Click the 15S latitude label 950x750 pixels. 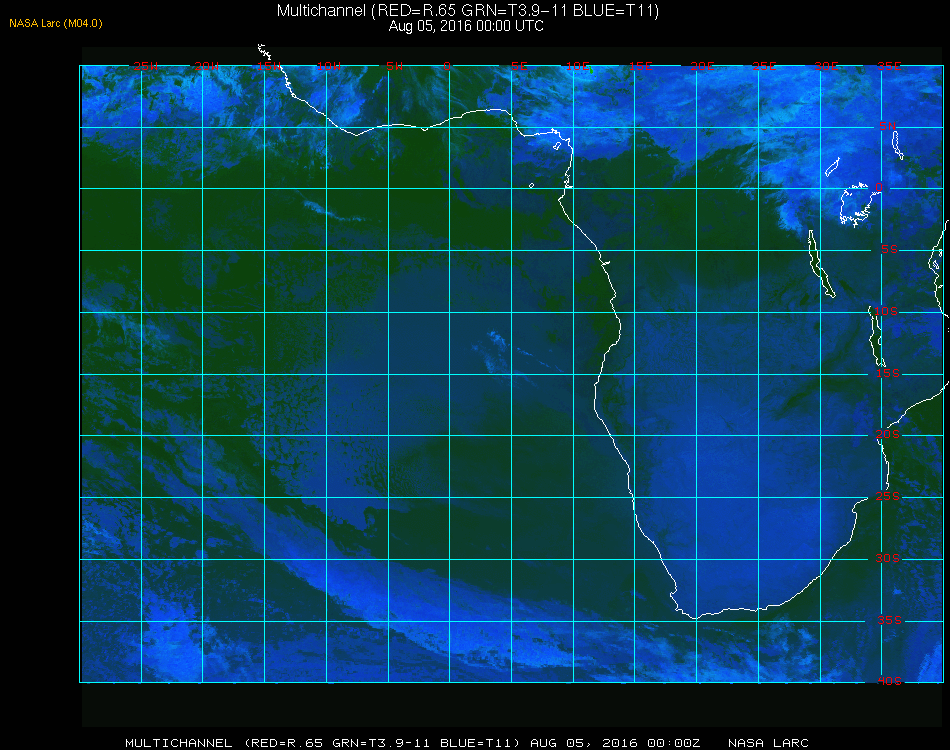click(x=888, y=373)
